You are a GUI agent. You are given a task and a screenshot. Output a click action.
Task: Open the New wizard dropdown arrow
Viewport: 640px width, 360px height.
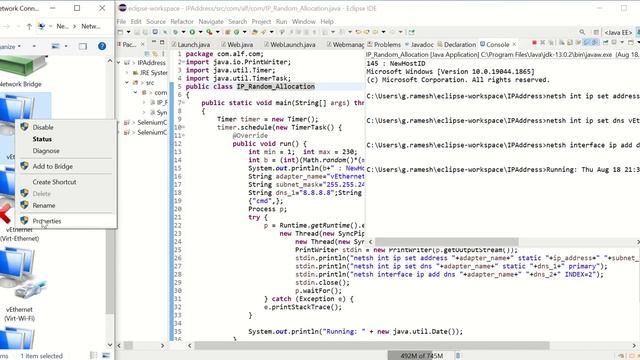pos(128,32)
